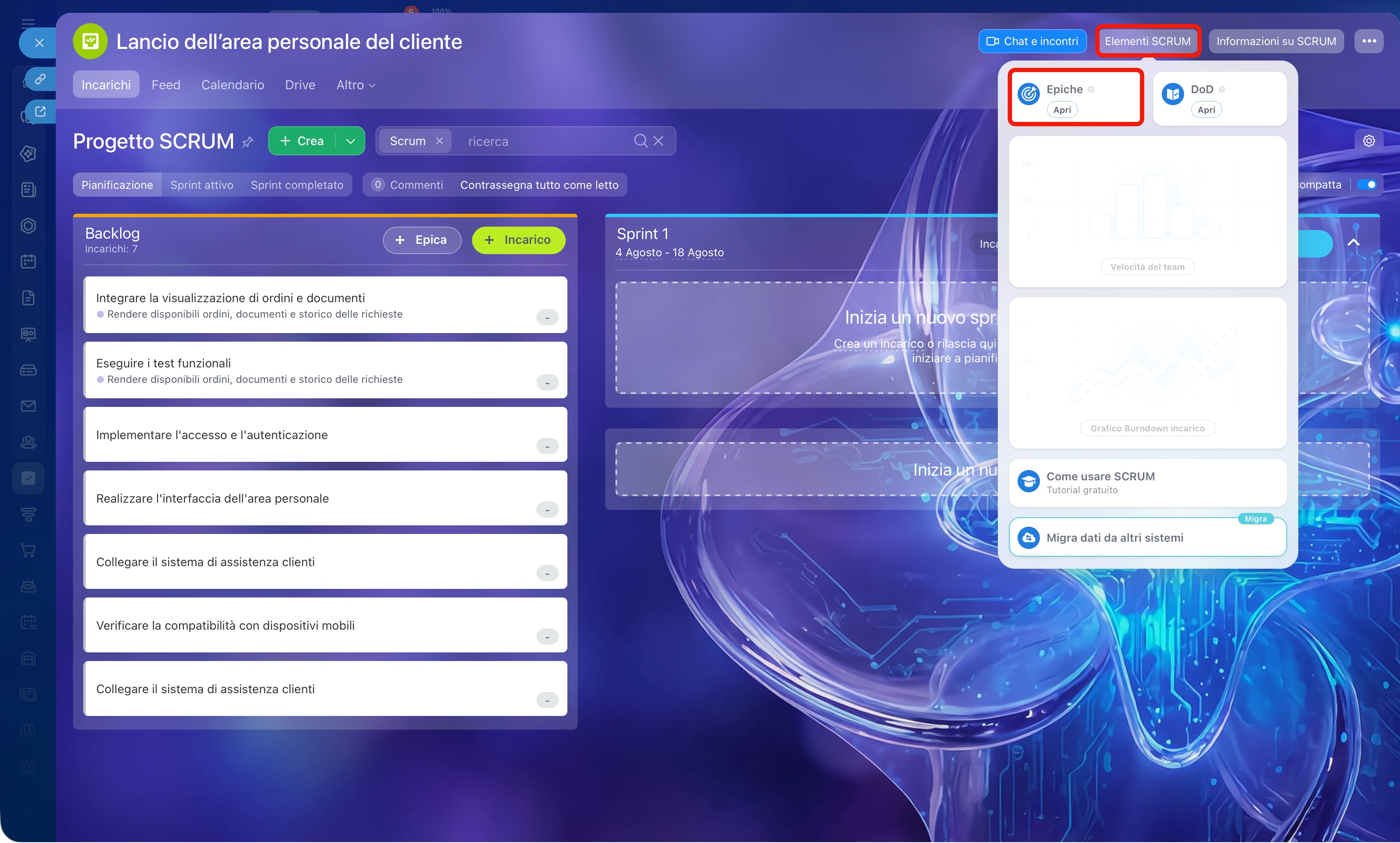Open the CRM funnel icon in the sidebar
This screenshot has height=843, width=1400.
[x=28, y=515]
